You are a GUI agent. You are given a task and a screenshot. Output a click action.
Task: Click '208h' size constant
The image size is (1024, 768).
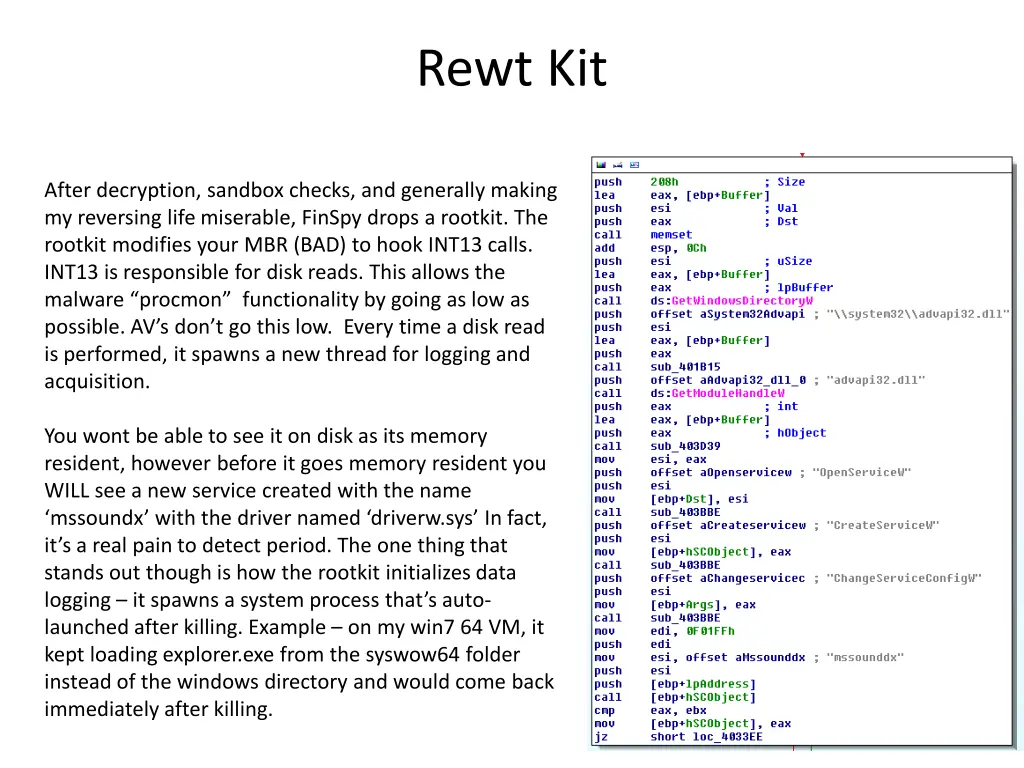[664, 182]
